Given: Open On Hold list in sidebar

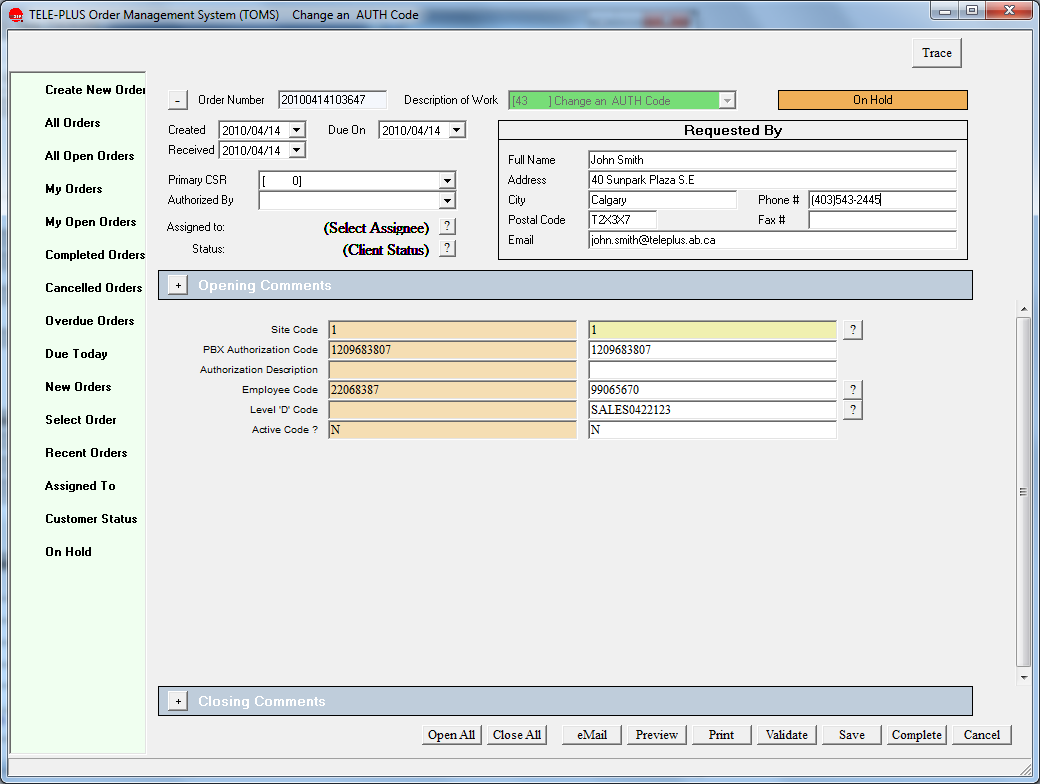Looking at the screenshot, I should [x=68, y=552].
